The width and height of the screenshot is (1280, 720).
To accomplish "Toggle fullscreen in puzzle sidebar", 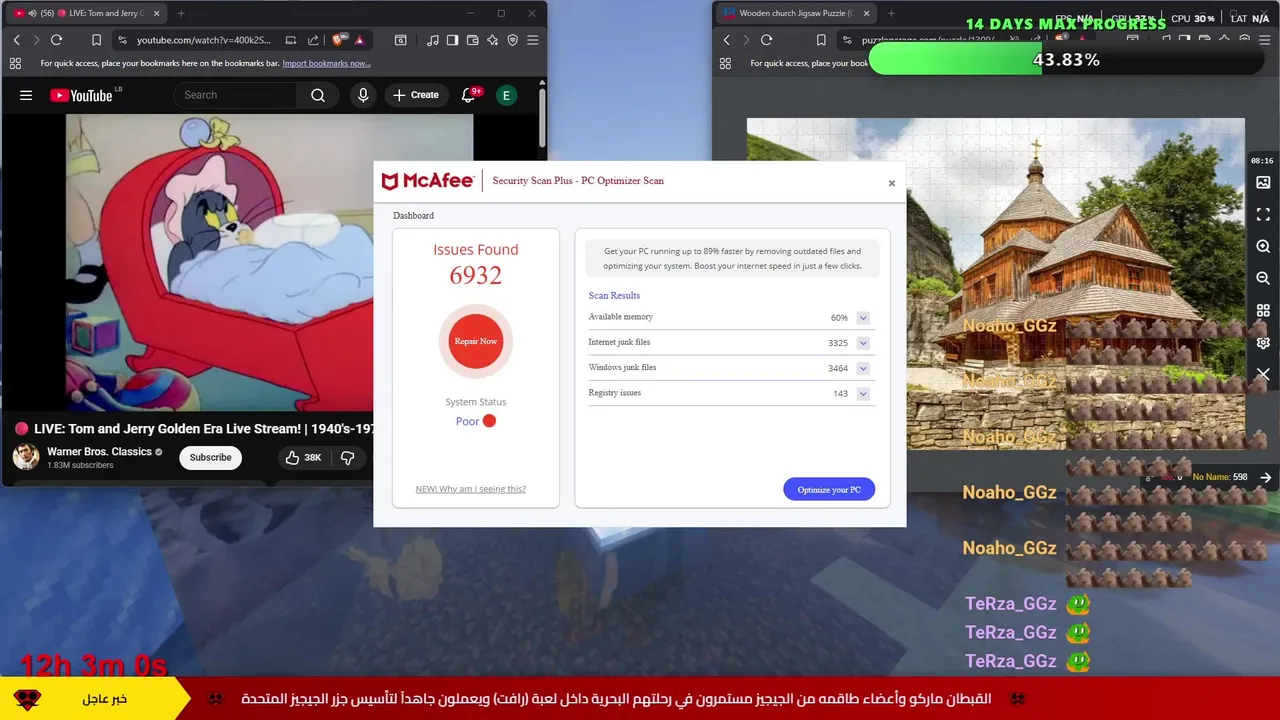I will point(1263,214).
